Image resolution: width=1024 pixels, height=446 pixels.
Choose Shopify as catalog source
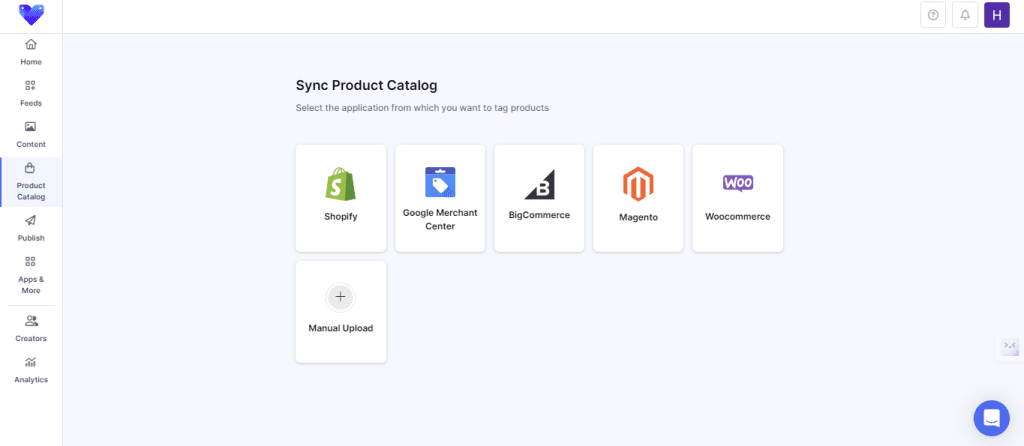(341, 198)
